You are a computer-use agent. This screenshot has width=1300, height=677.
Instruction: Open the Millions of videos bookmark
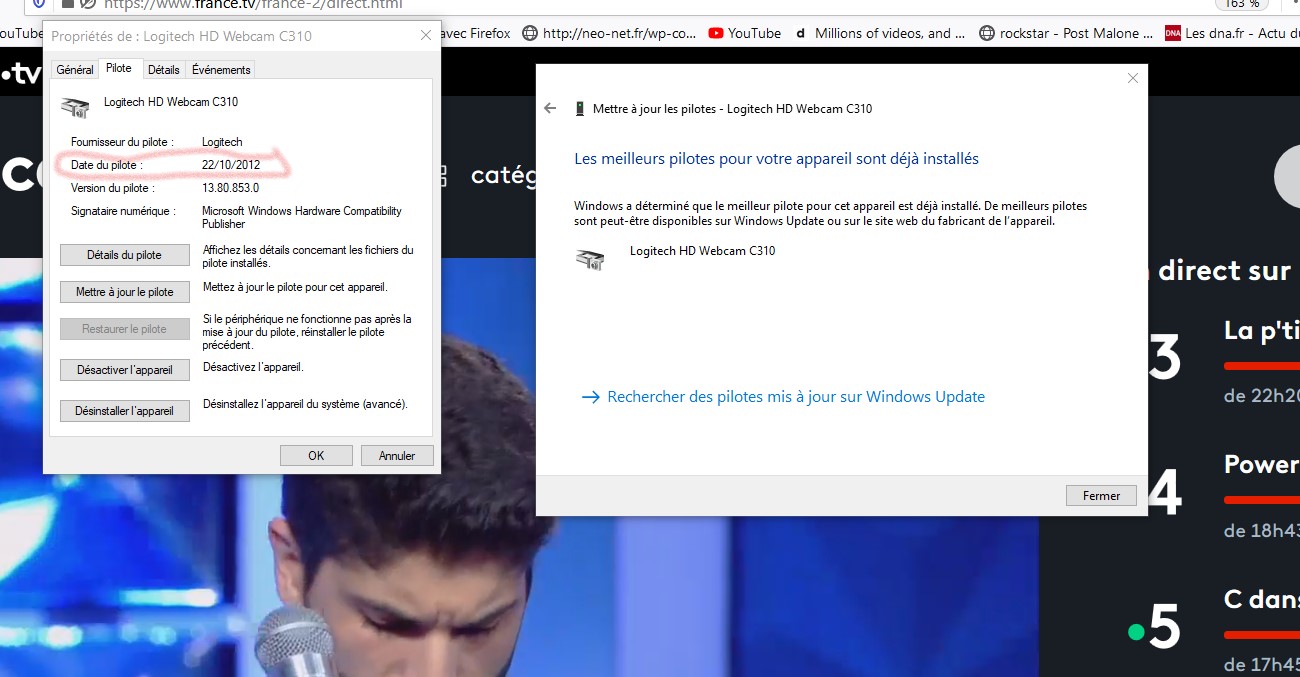(880, 33)
